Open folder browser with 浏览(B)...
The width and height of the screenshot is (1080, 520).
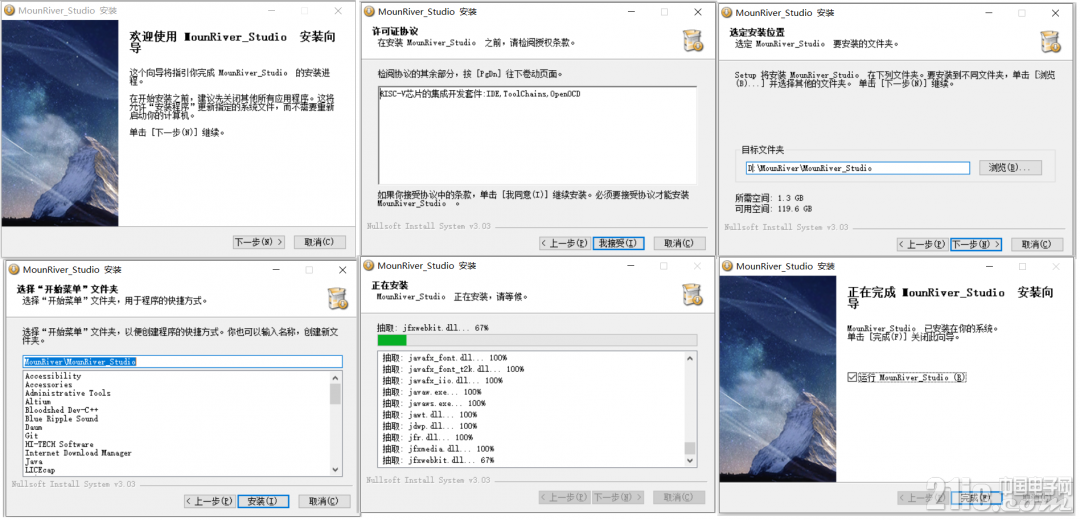[1010, 168]
